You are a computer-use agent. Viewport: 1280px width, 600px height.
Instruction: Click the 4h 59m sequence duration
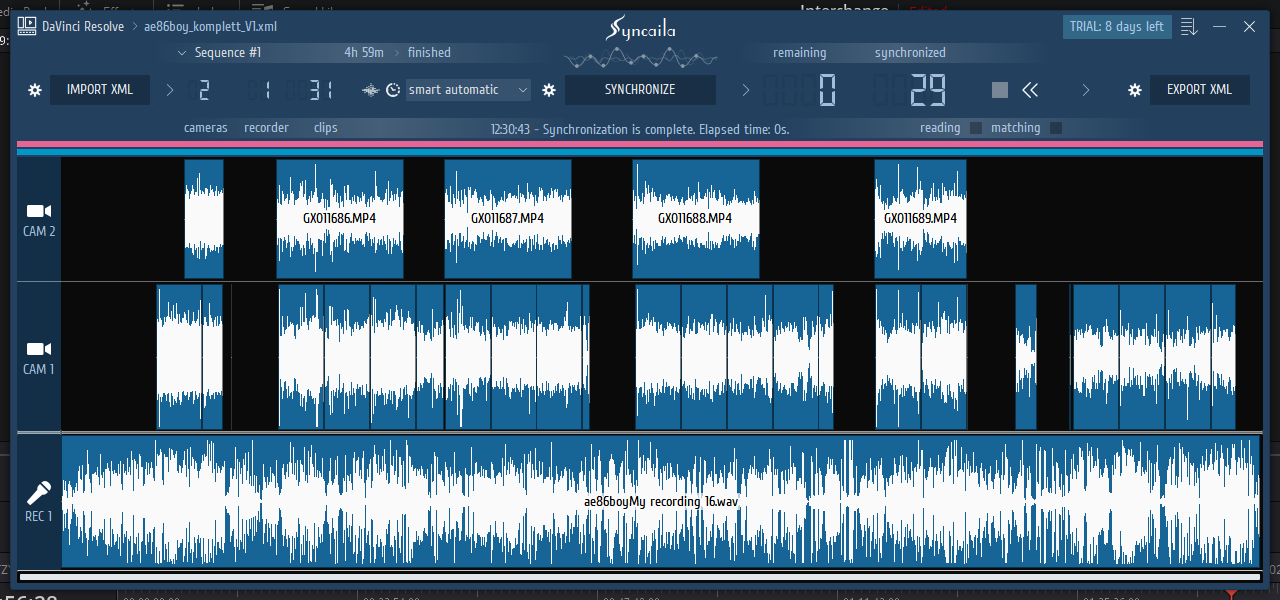pyautogui.click(x=364, y=53)
